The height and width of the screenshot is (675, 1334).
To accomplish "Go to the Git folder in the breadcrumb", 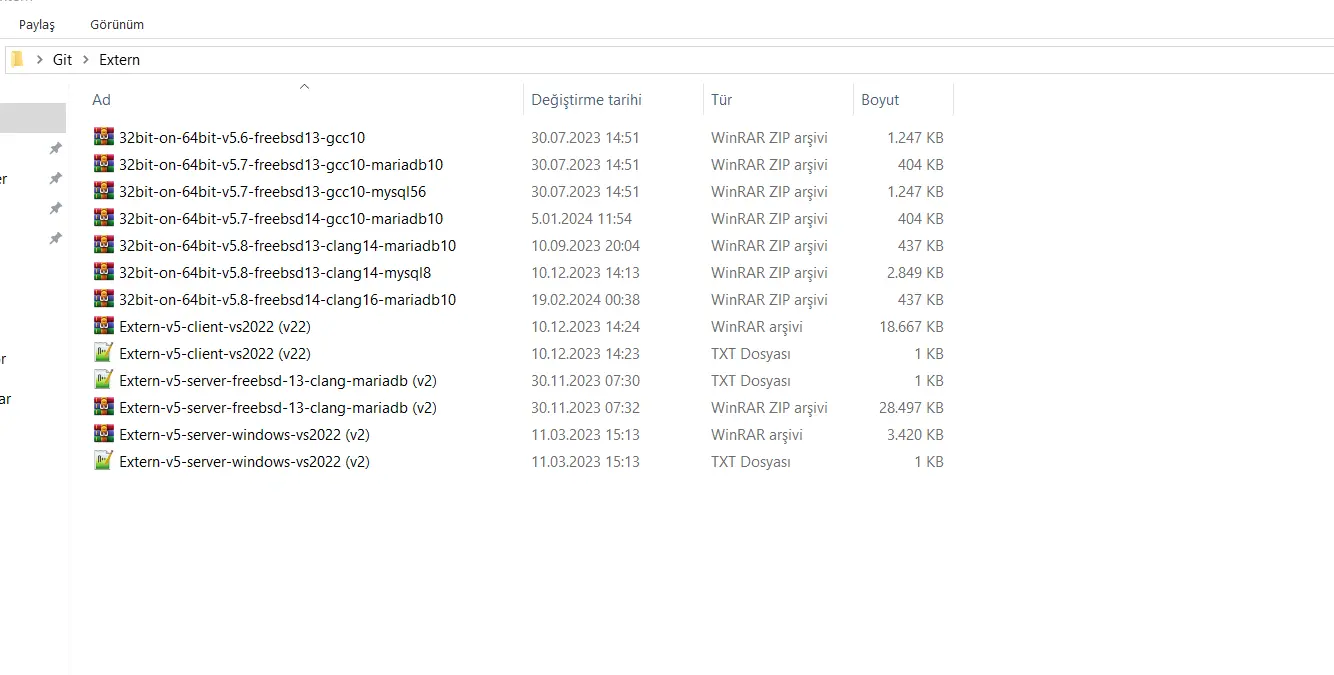I will pyautogui.click(x=63, y=60).
